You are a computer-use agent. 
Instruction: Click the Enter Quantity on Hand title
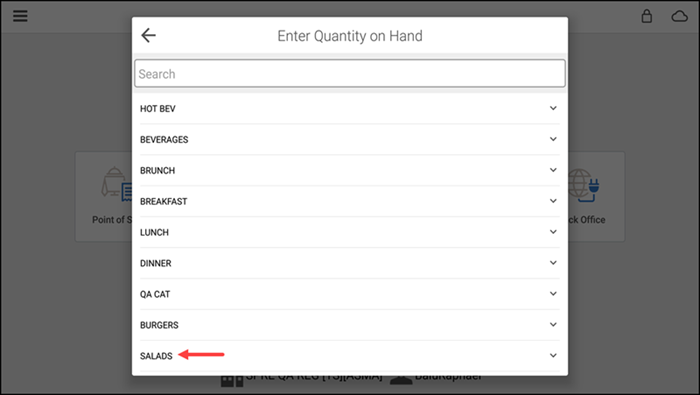click(350, 36)
